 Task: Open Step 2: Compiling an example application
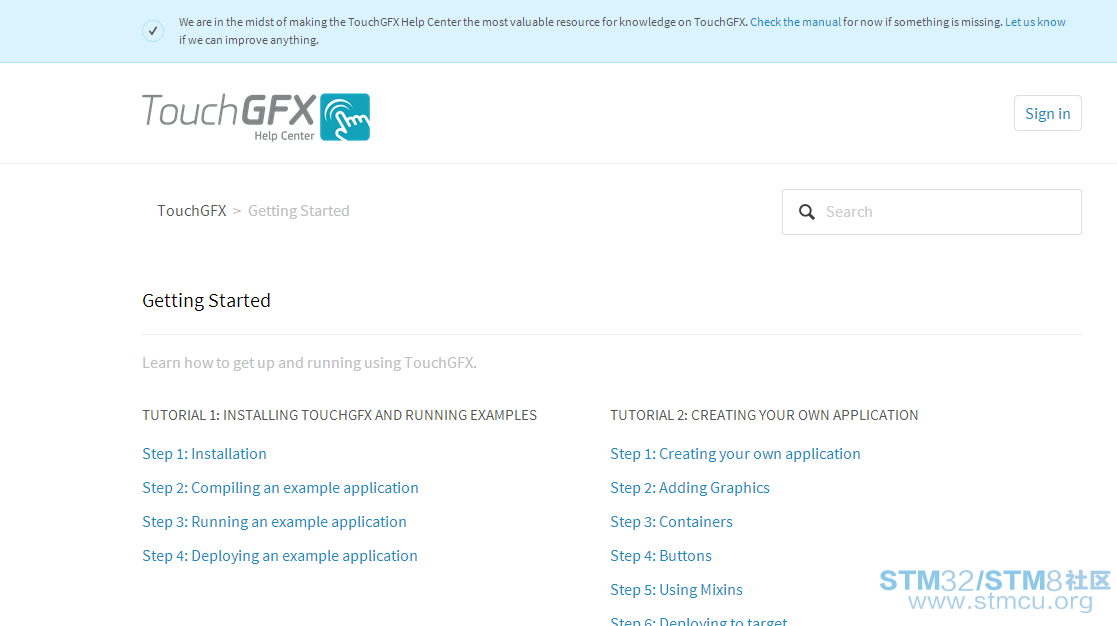coord(280,488)
